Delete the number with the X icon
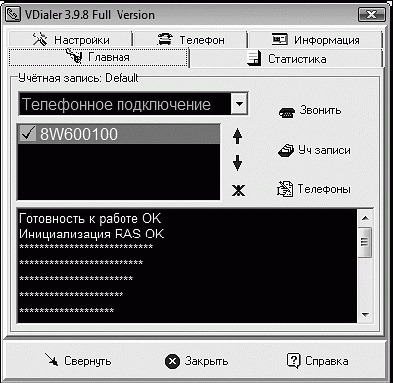Screen dimensions: 393x383 (x=238, y=191)
